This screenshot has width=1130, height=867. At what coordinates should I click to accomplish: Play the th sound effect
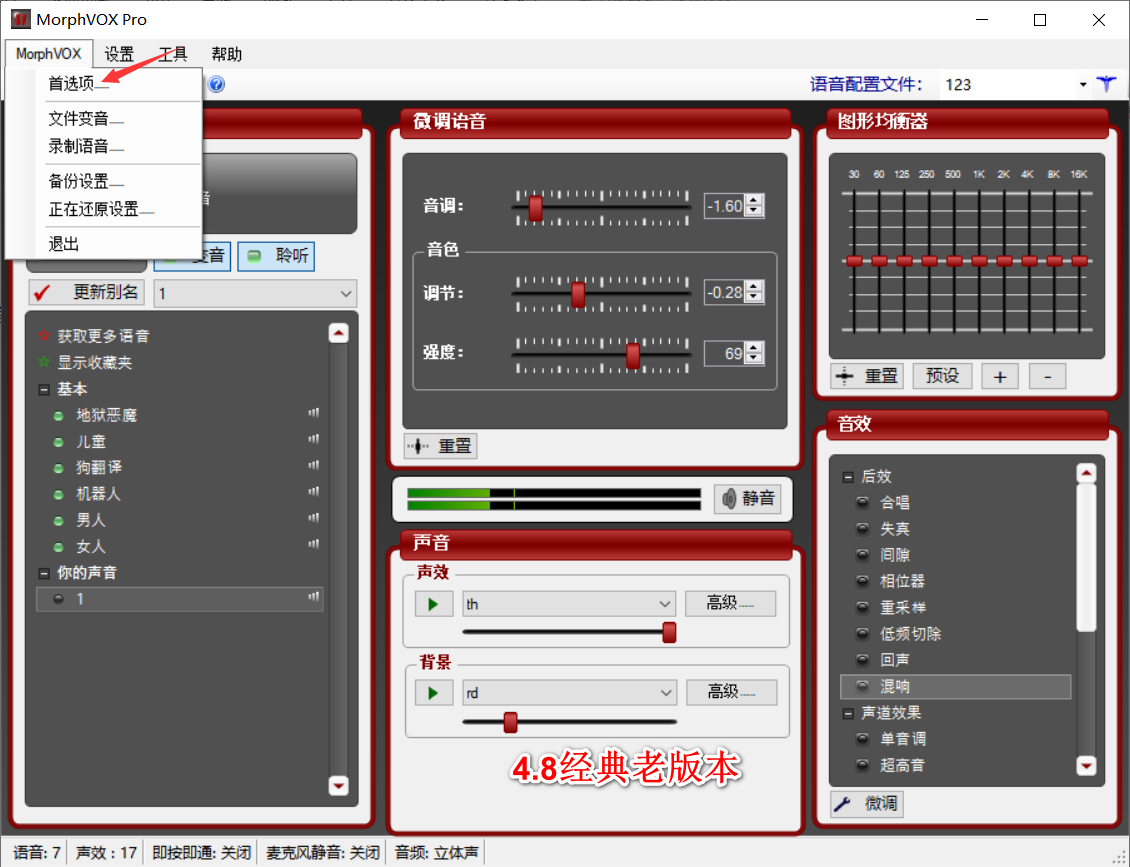pos(433,604)
